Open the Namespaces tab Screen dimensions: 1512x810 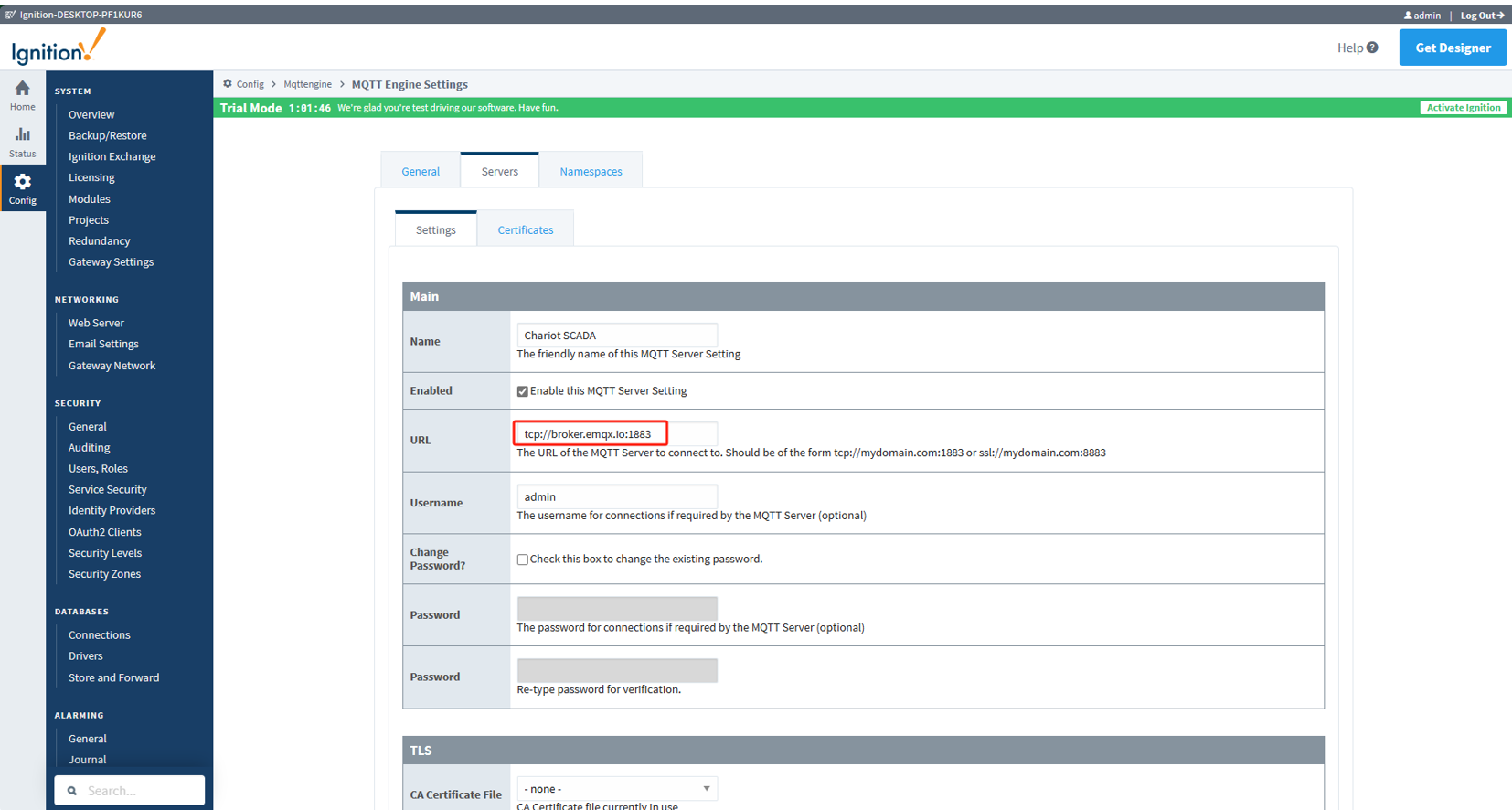click(591, 171)
